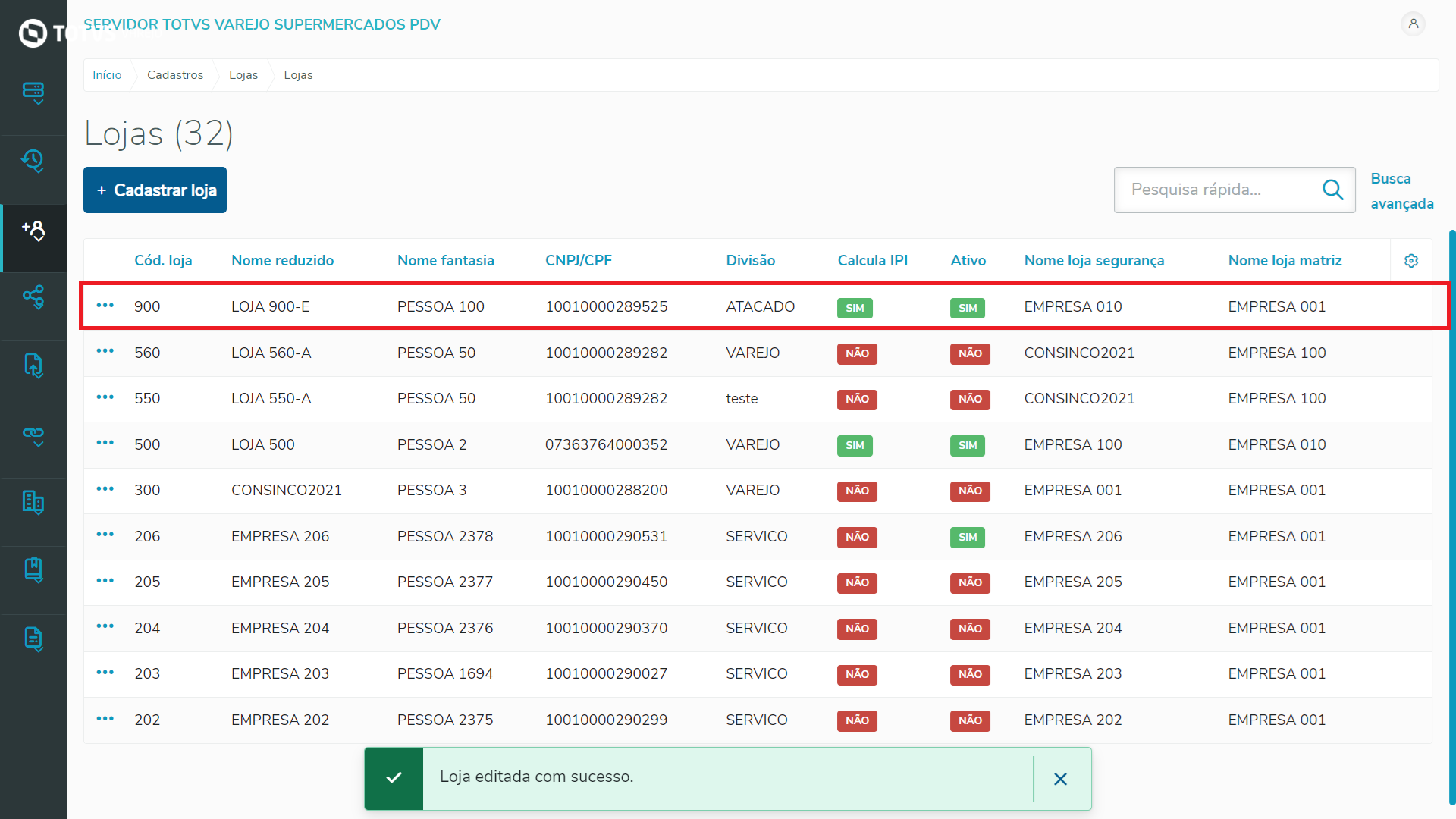Click the quick search magnifier icon
The height and width of the screenshot is (819, 1456).
[1332, 190]
